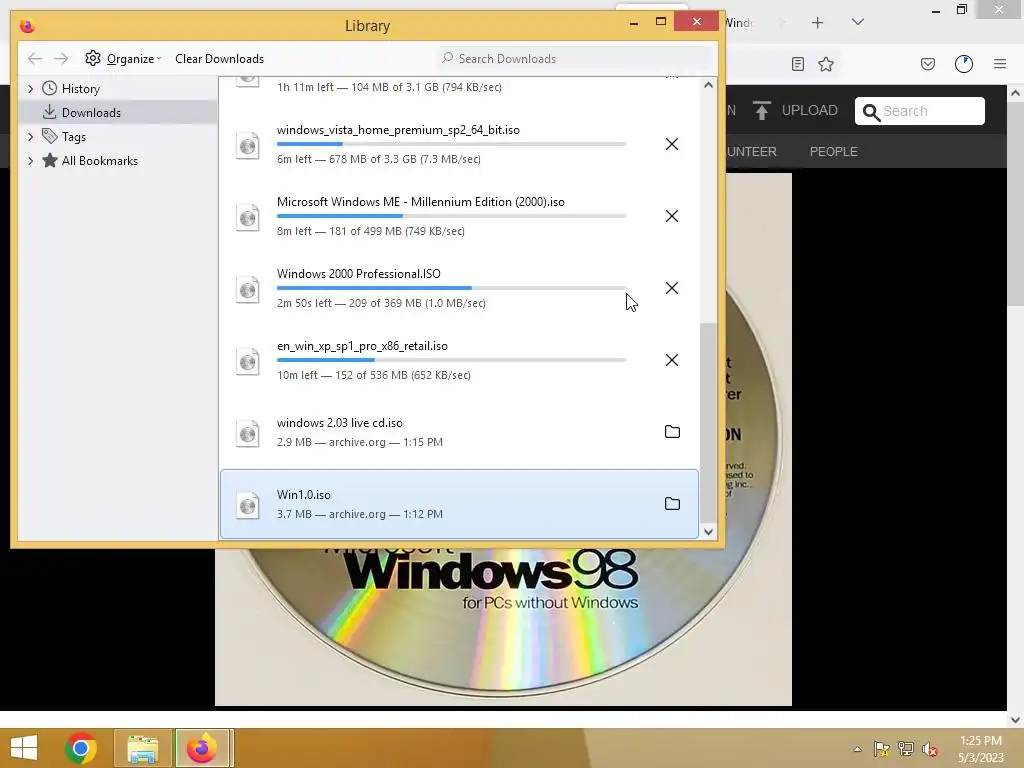Open the Organize gear menu

[x=123, y=59]
